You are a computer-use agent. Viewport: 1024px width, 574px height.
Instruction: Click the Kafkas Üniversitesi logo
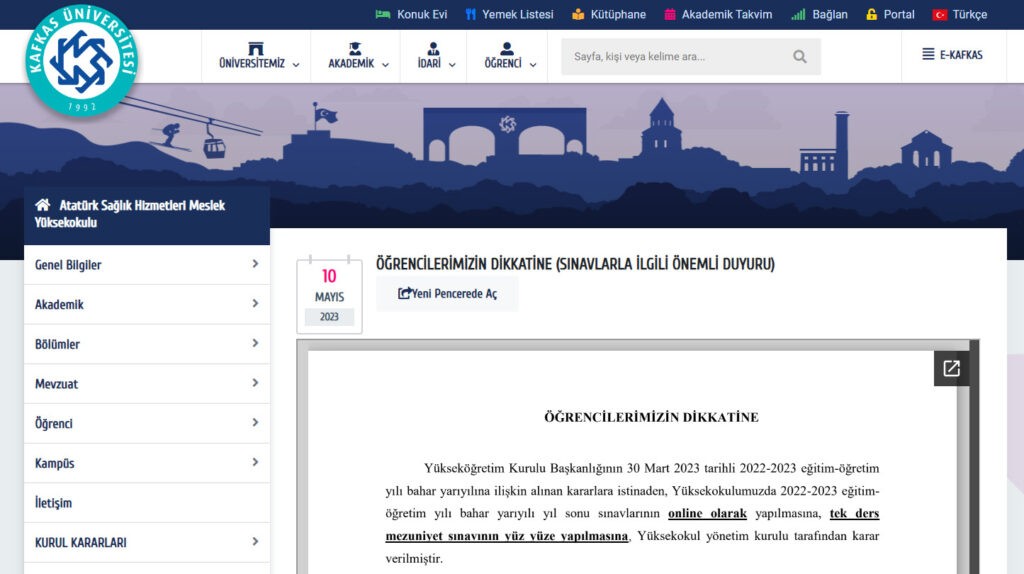(82, 61)
